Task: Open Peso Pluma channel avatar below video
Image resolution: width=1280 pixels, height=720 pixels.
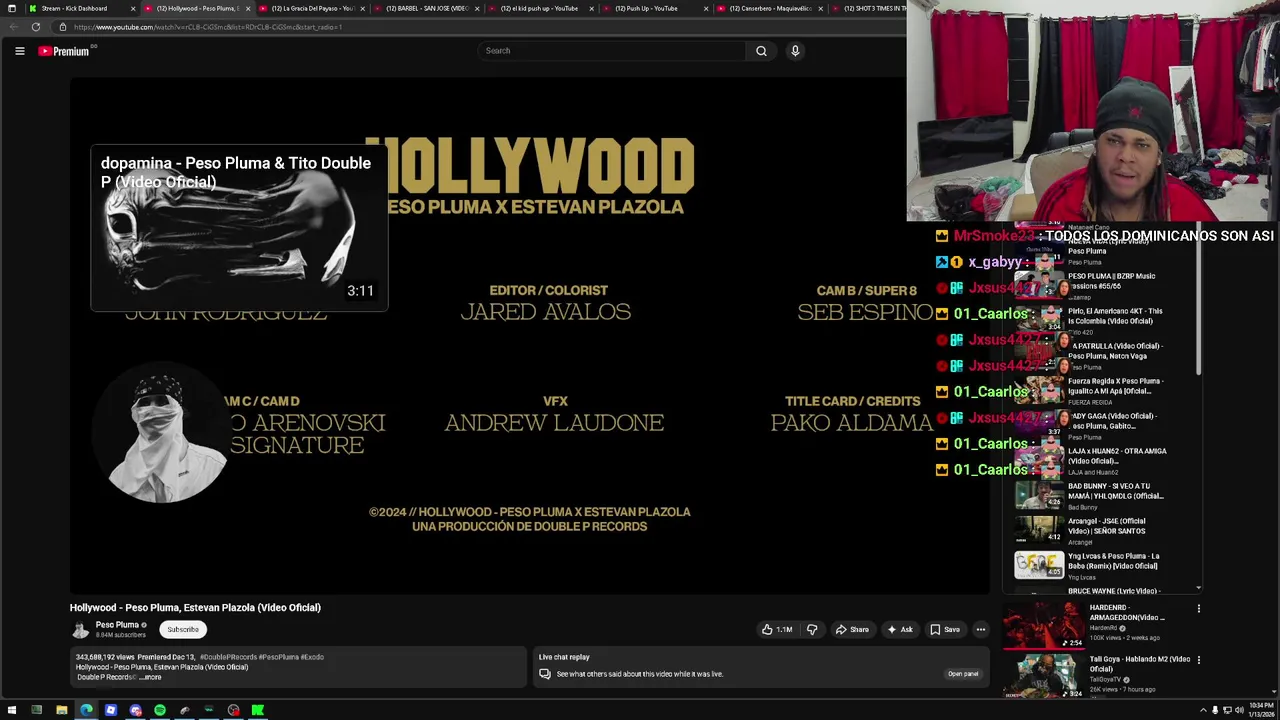Action: pyautogui.click(x=81, y=629)
